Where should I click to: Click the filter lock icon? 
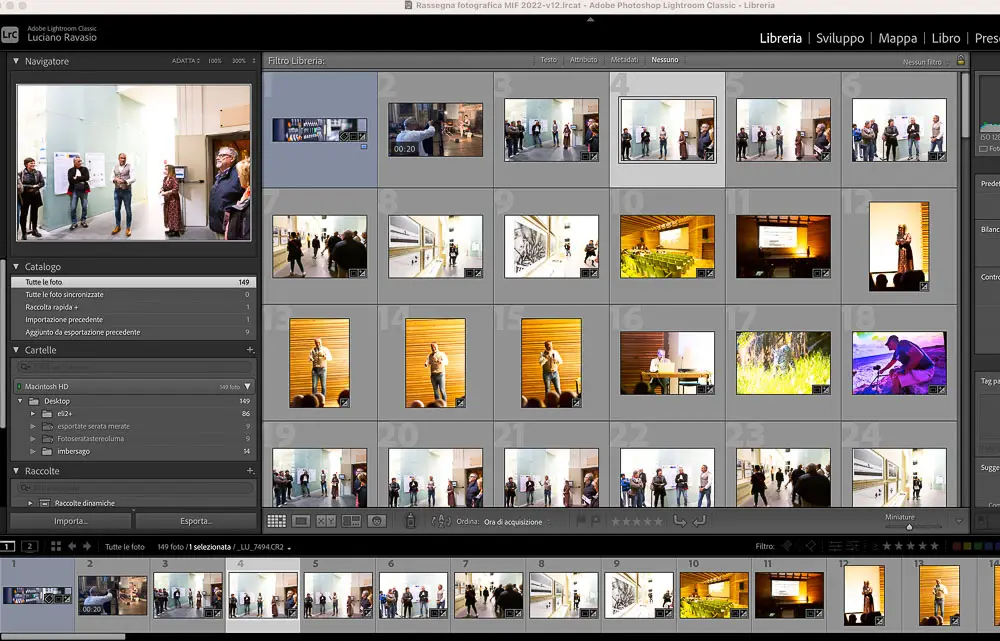(960, 61)
